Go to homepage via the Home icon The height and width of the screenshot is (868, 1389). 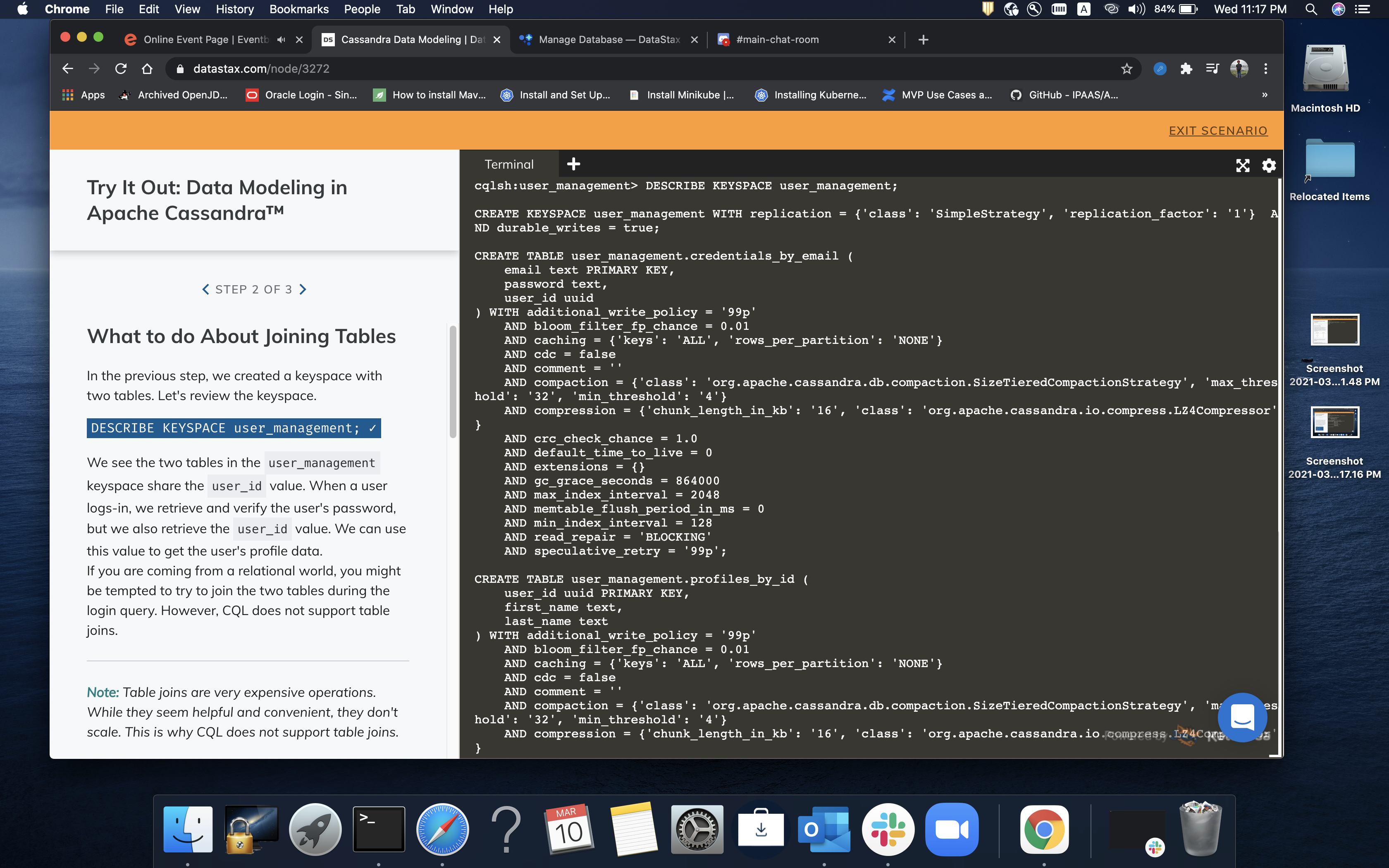(148, 68)
